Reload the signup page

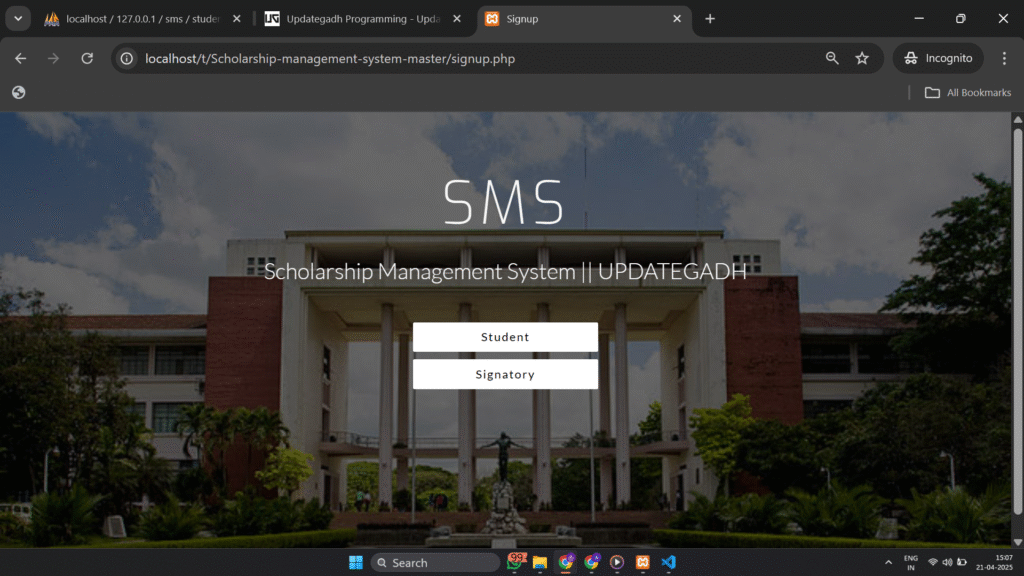pyautogui.click(x=87, y=59)
